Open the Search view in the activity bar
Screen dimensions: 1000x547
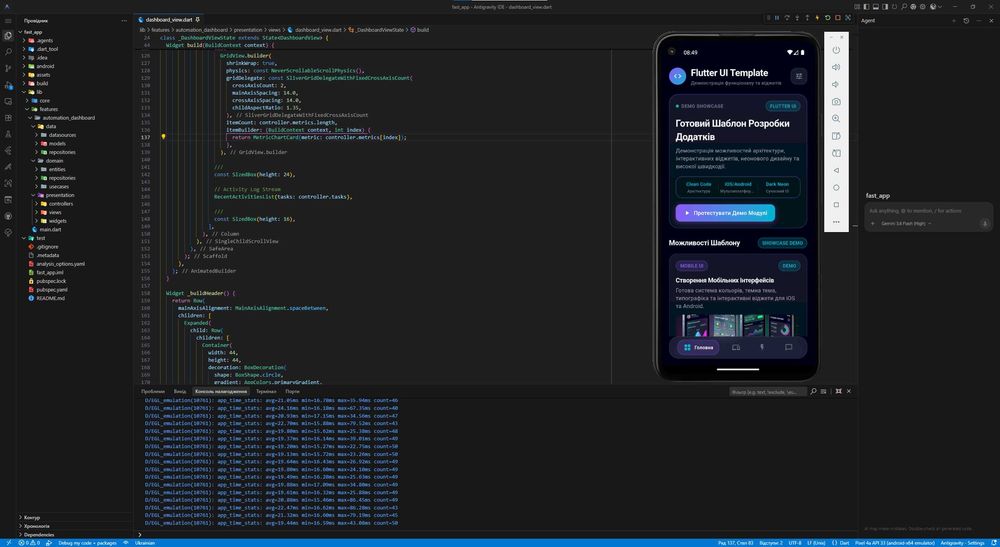[8, 52]
